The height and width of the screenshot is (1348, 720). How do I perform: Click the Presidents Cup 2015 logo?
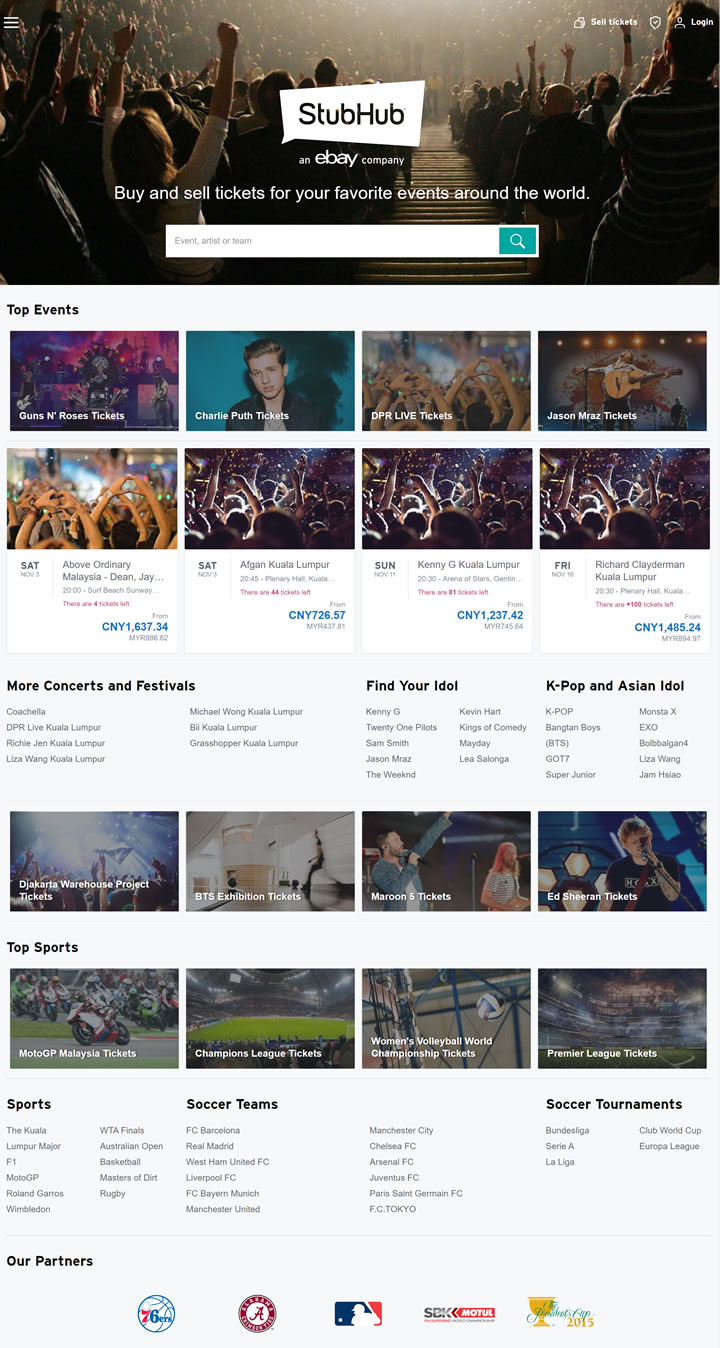point(560,1312)
